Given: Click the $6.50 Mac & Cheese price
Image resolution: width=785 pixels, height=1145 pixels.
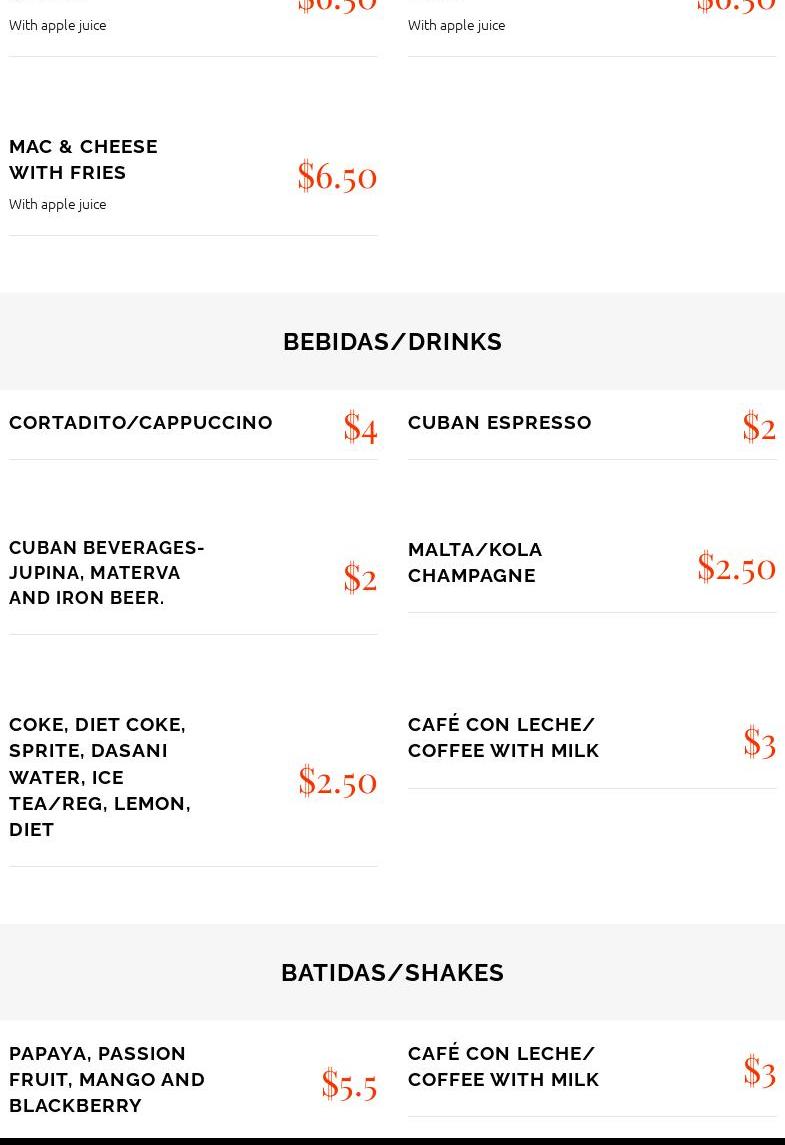Looking at the screenshot, I should 337,176.
